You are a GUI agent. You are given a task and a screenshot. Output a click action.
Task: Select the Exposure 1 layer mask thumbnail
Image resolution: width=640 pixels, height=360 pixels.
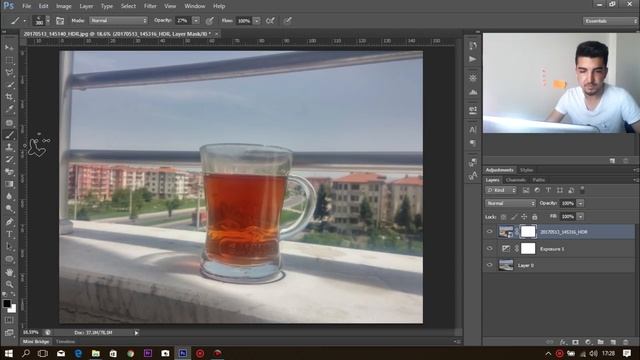click(528, 248)
